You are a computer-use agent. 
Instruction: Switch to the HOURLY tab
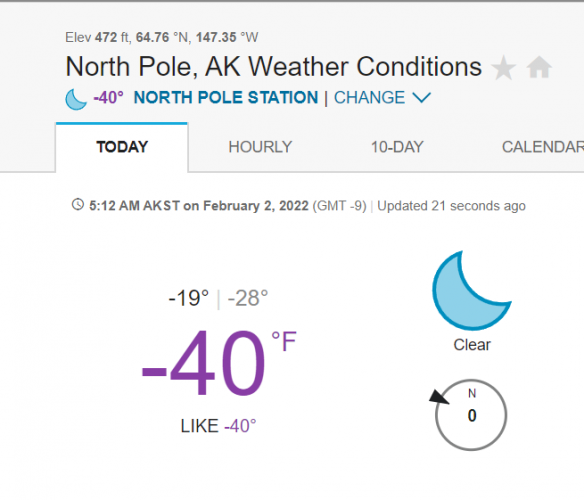click(260, 147)
